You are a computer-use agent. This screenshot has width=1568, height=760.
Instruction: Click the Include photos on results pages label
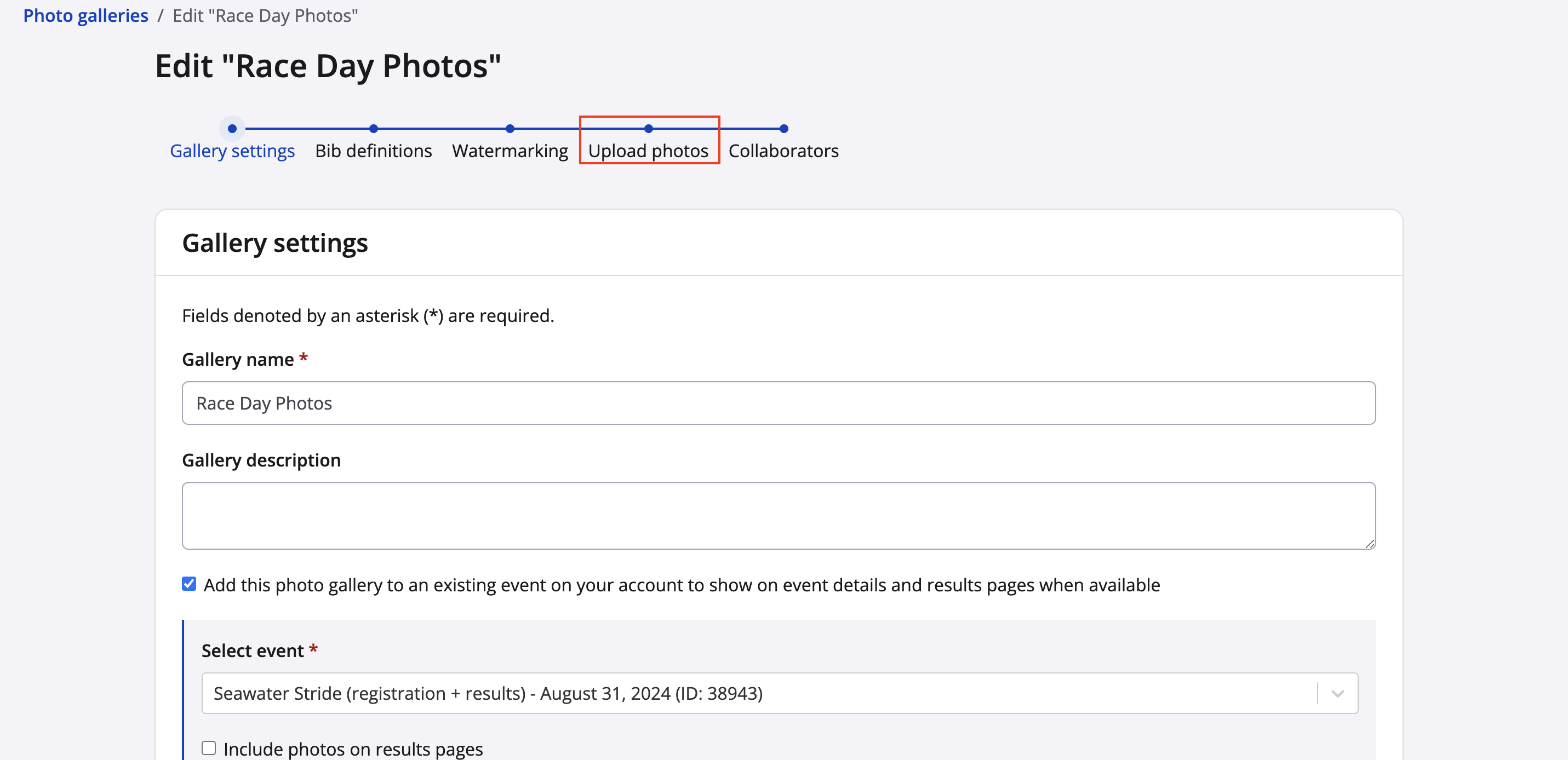(353, 749)
